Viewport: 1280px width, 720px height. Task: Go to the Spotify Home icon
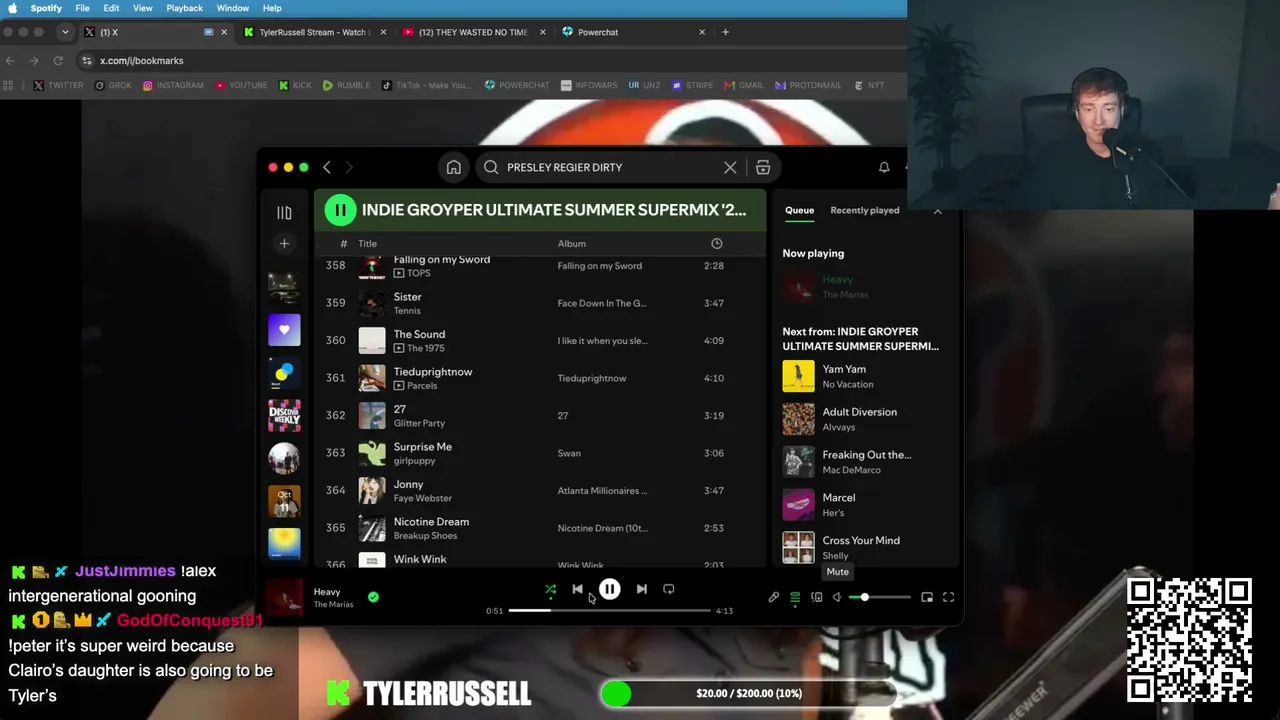coord(453,167)
